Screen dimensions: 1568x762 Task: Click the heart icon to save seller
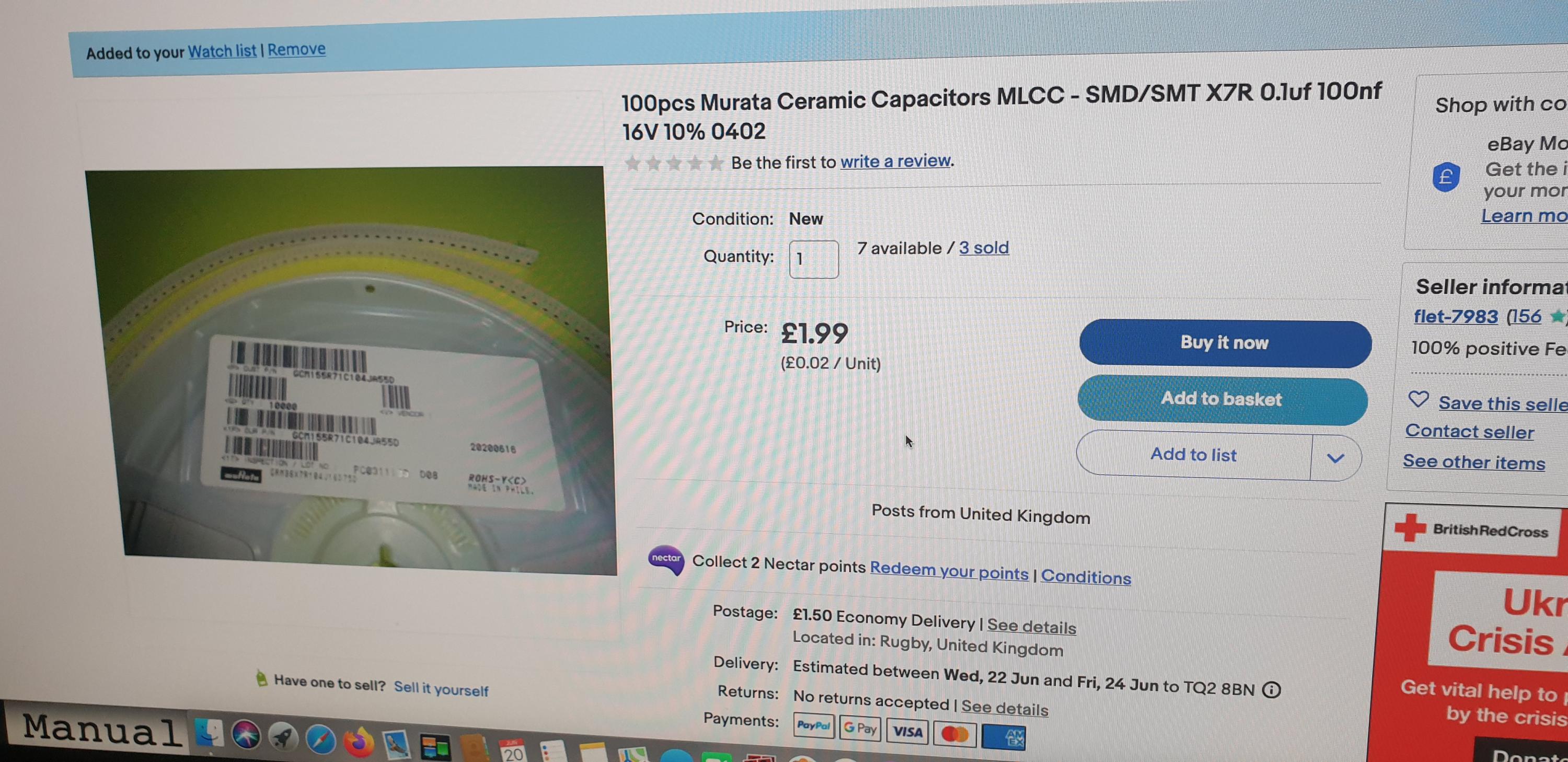[1419, 399]
